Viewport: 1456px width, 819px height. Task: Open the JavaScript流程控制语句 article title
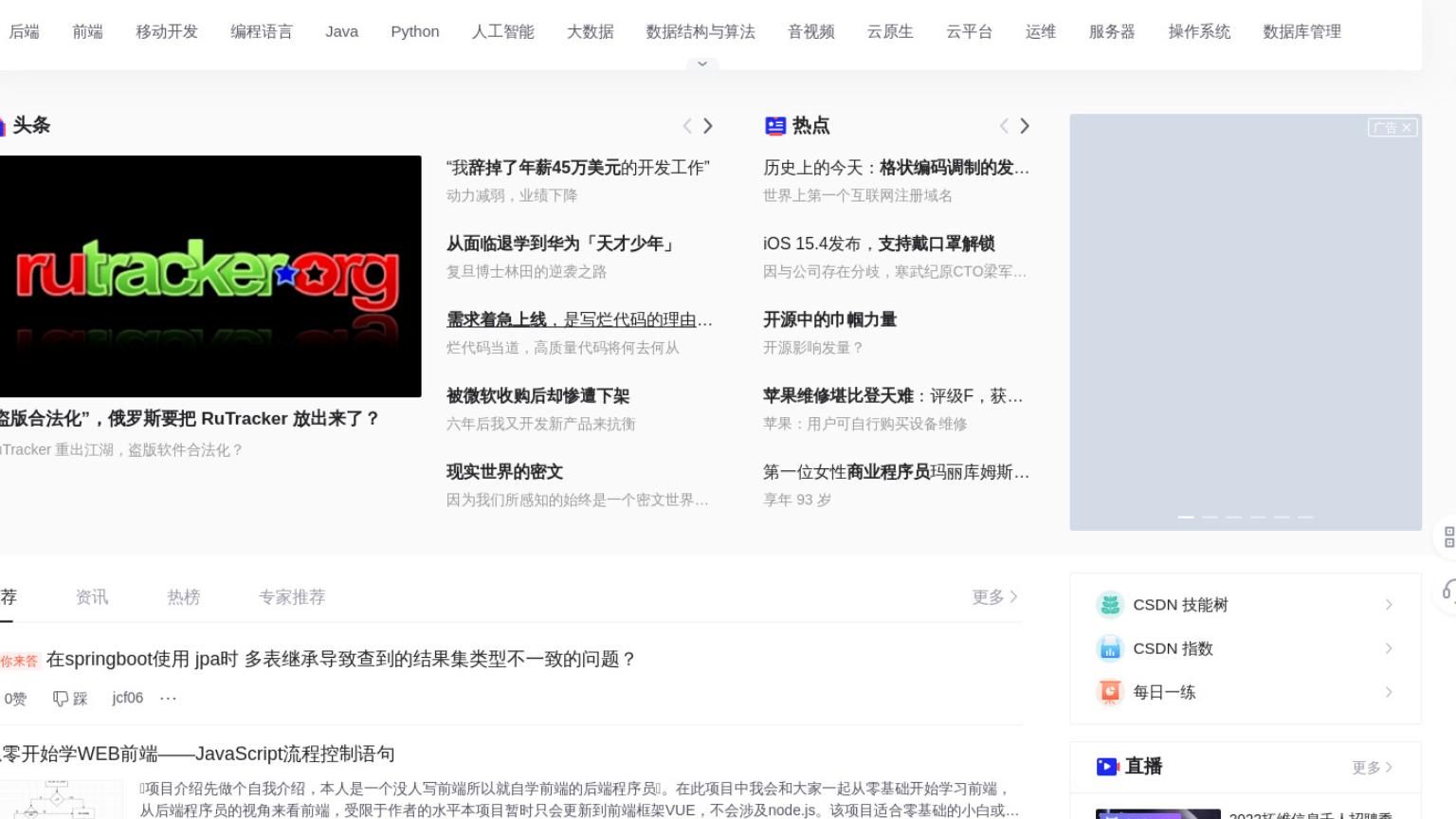[x=197, y=754]
